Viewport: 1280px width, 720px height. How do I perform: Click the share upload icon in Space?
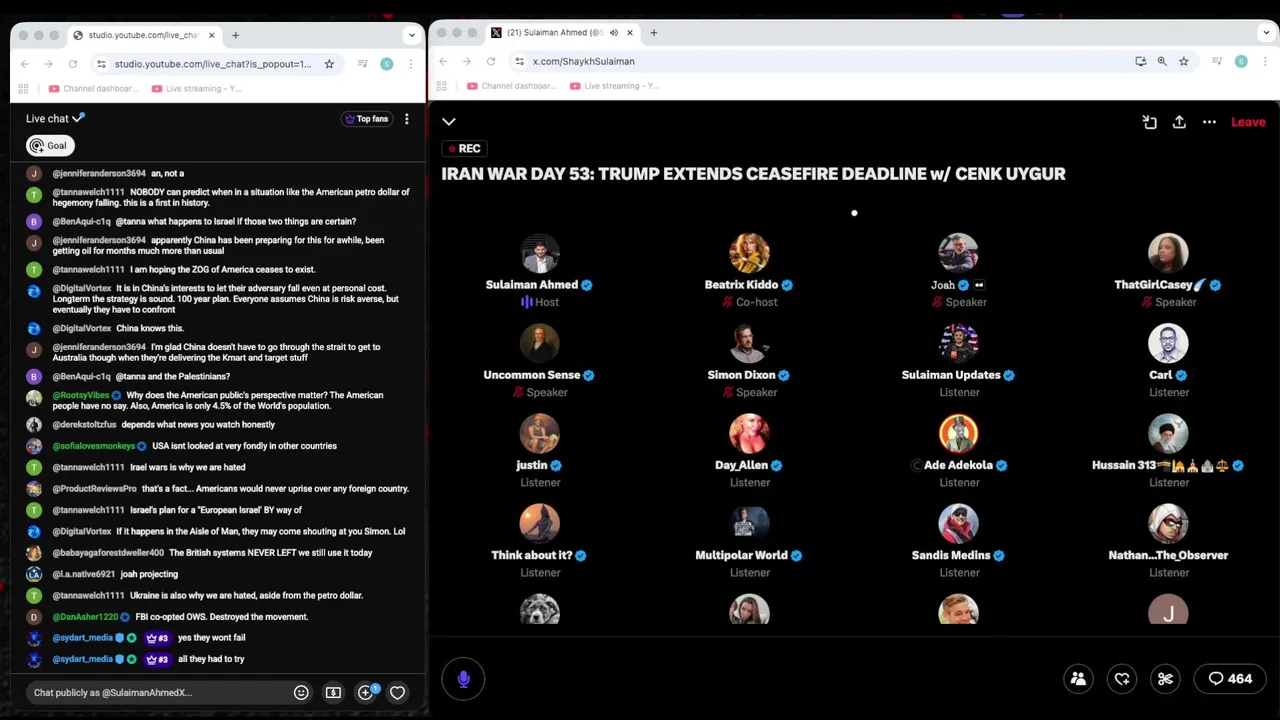pos(1179,122)
